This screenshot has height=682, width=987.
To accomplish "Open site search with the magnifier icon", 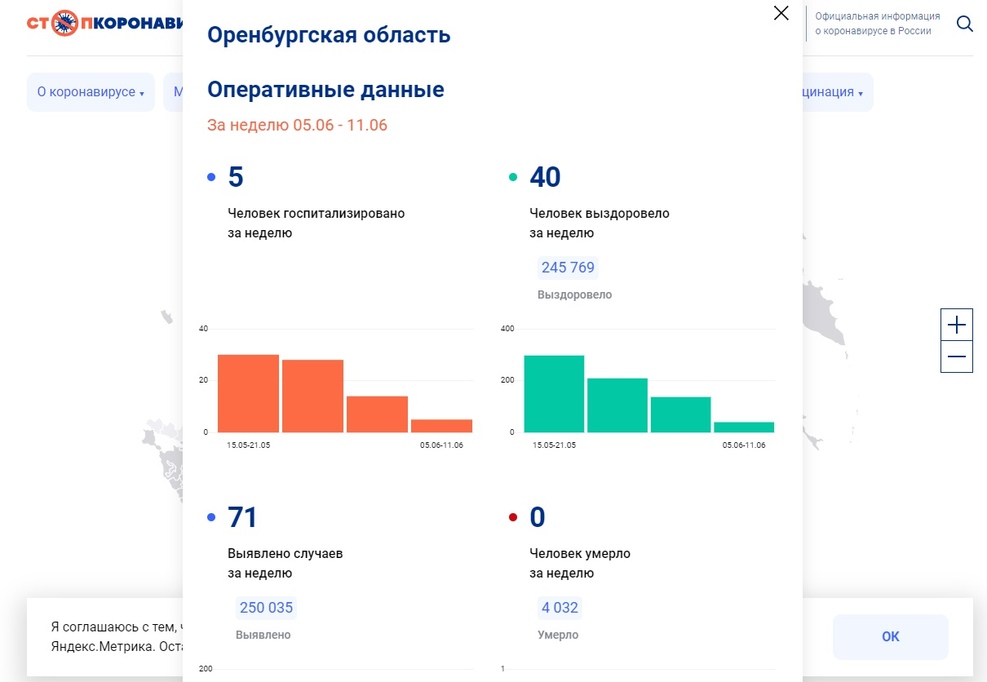I will click(964, 24).
